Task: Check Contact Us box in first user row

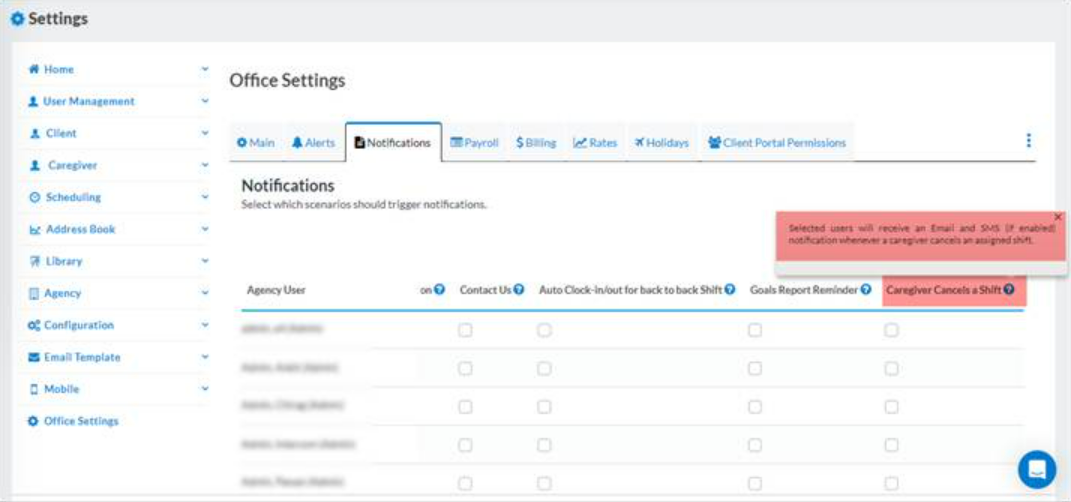Action: (x=465, y=331)
